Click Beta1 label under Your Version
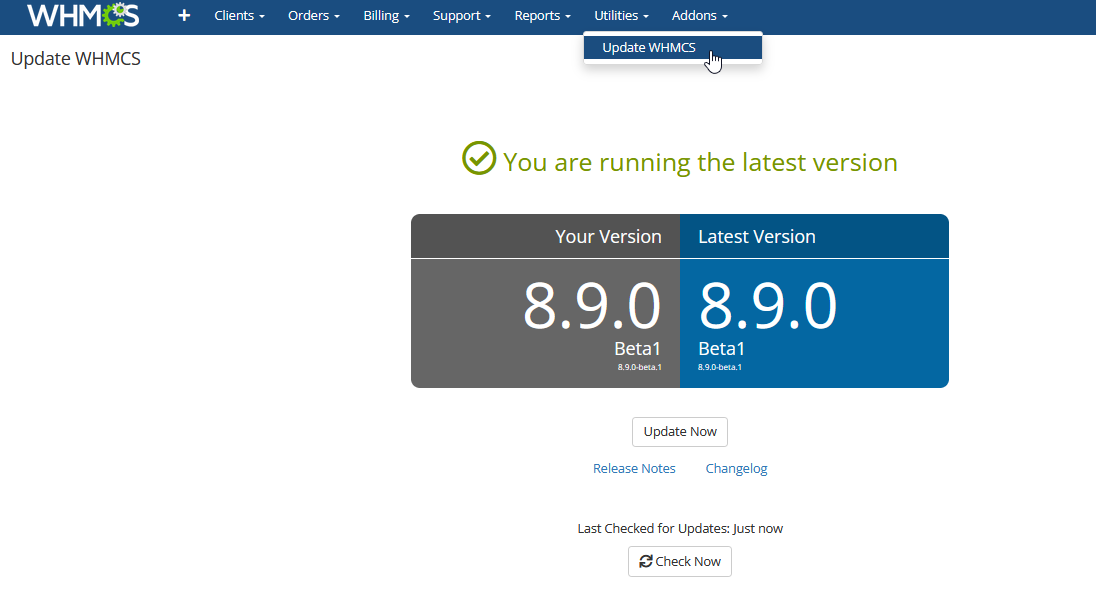This screenshot has height=612, width=1096. (x=637, y=349)
